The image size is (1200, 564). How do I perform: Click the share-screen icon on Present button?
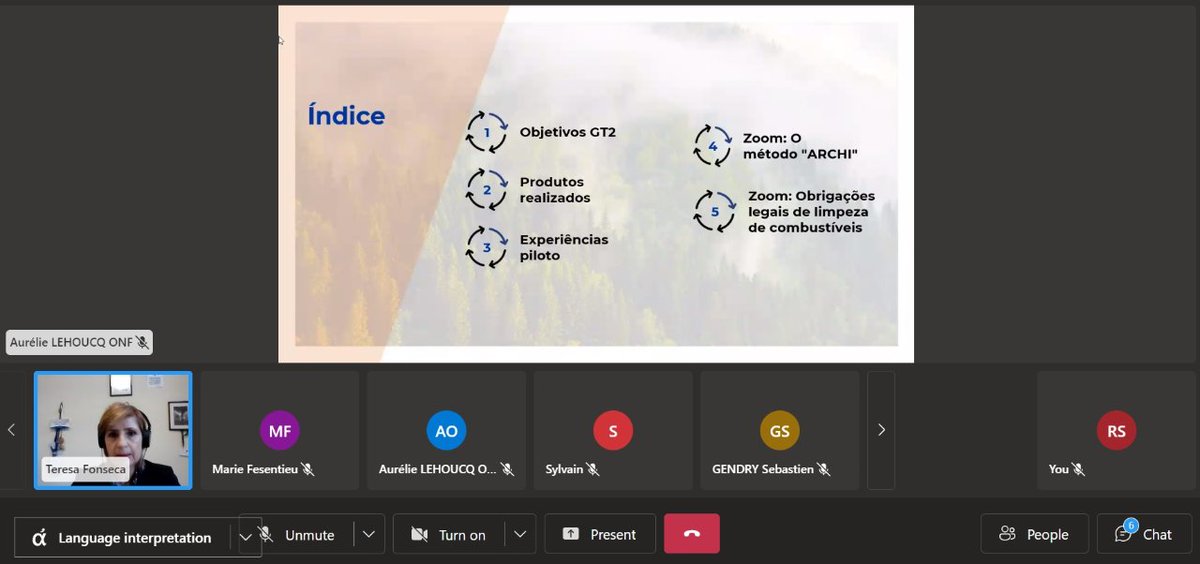coord(570,534)
